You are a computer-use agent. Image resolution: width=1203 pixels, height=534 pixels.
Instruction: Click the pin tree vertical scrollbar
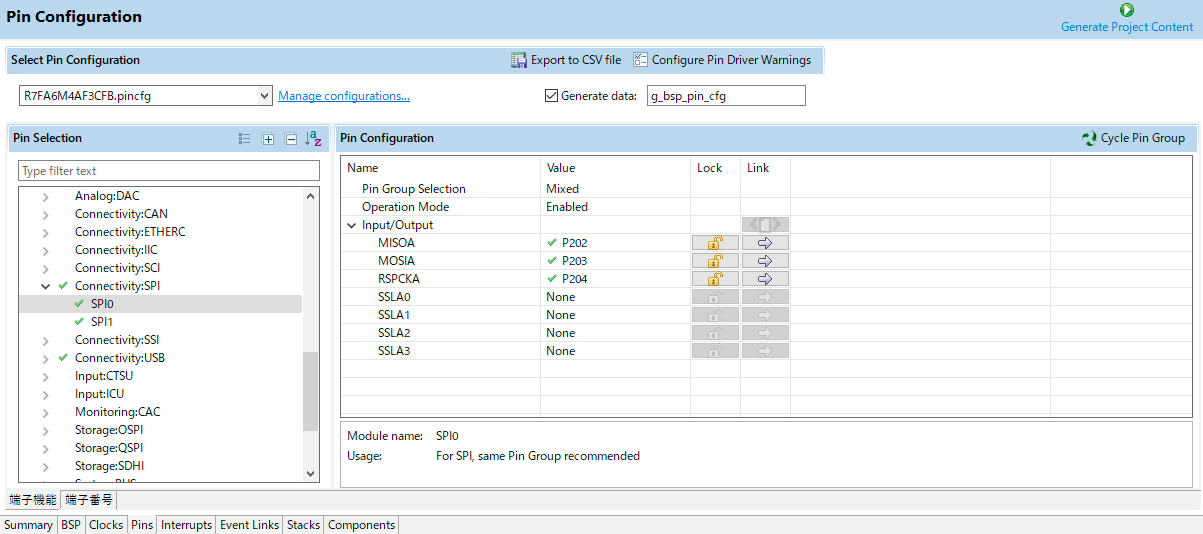click(x=310, y=391)
